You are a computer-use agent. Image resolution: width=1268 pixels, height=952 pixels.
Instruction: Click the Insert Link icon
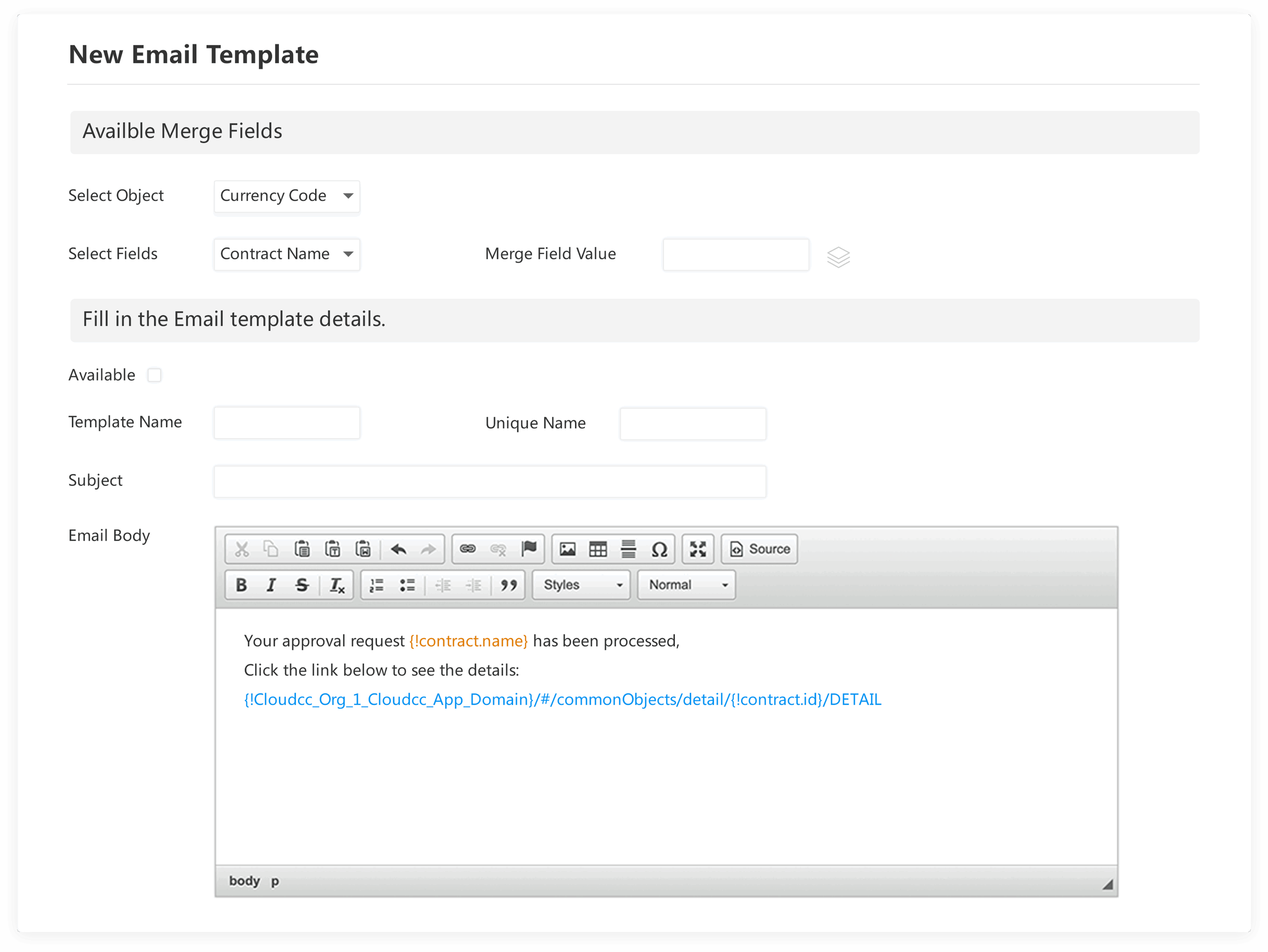pyautogui.click(x=468, y=549)
